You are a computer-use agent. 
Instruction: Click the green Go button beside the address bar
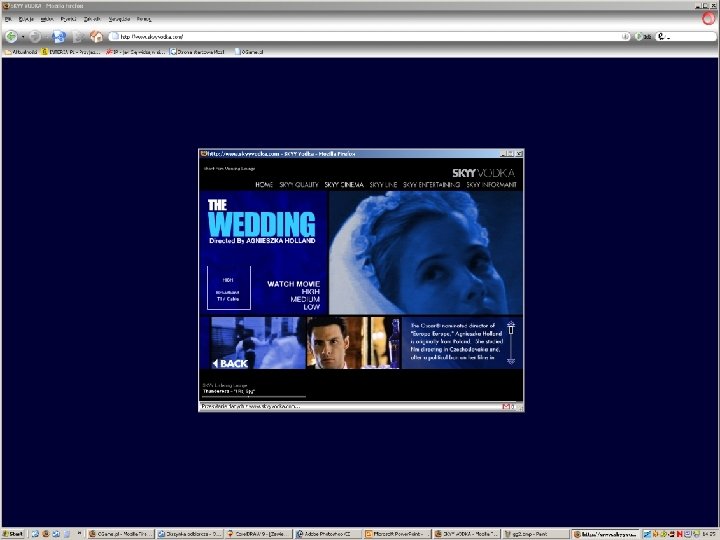pyautogui.click(x=643, y=36)
